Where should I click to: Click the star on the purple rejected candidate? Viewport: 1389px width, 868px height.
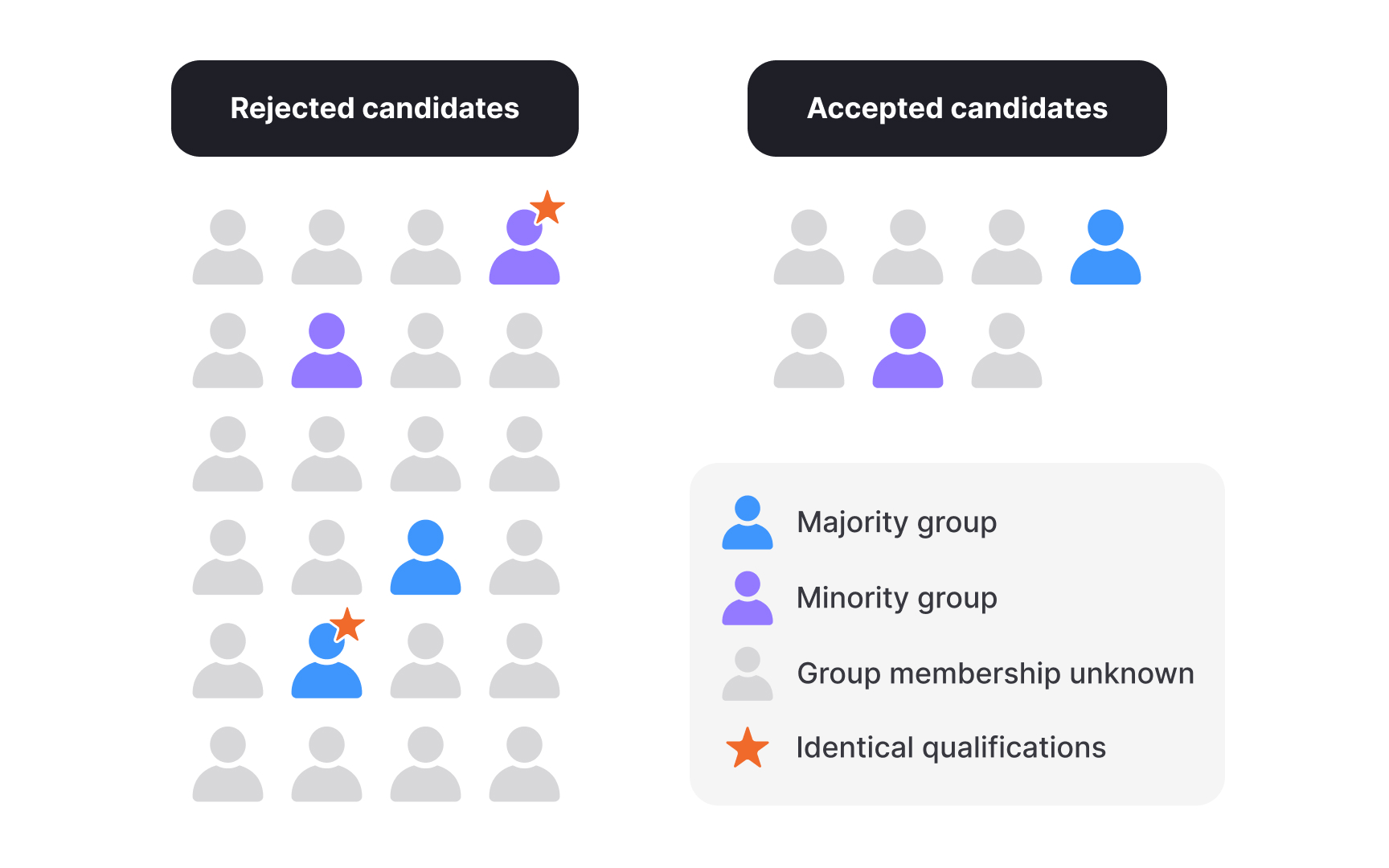point(547,208)
